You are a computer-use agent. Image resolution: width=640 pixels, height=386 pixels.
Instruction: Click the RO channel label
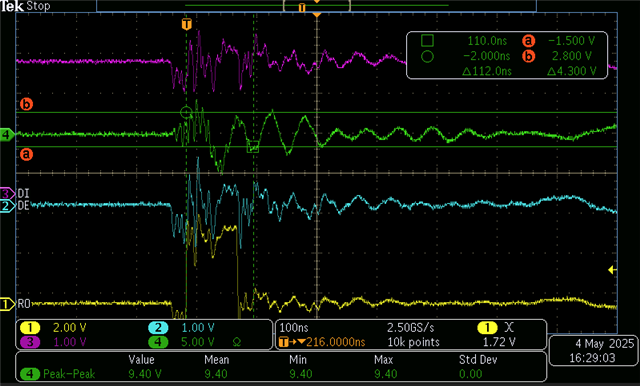[24, 304]
